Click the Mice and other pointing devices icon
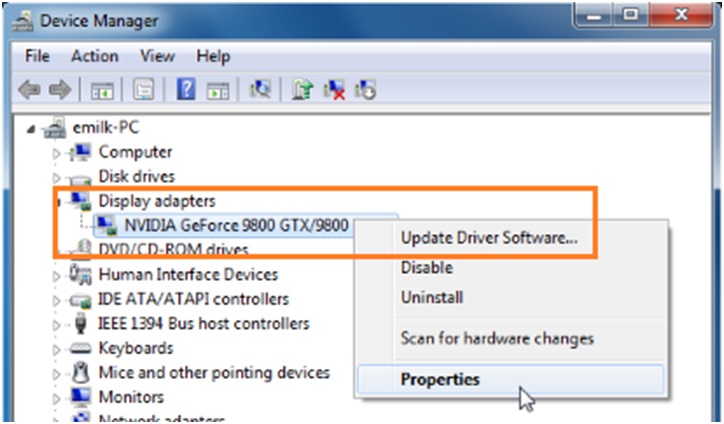The image size is (724, 424). tap(80, 373)
